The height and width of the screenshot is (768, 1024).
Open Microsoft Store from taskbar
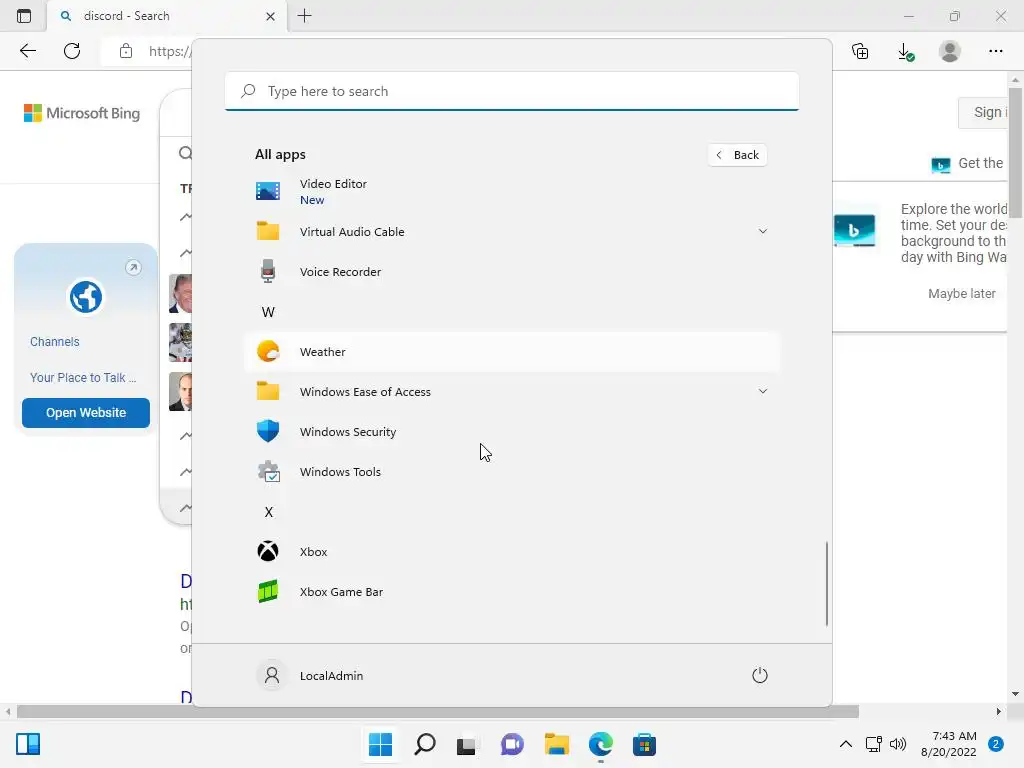pos(644,744)
